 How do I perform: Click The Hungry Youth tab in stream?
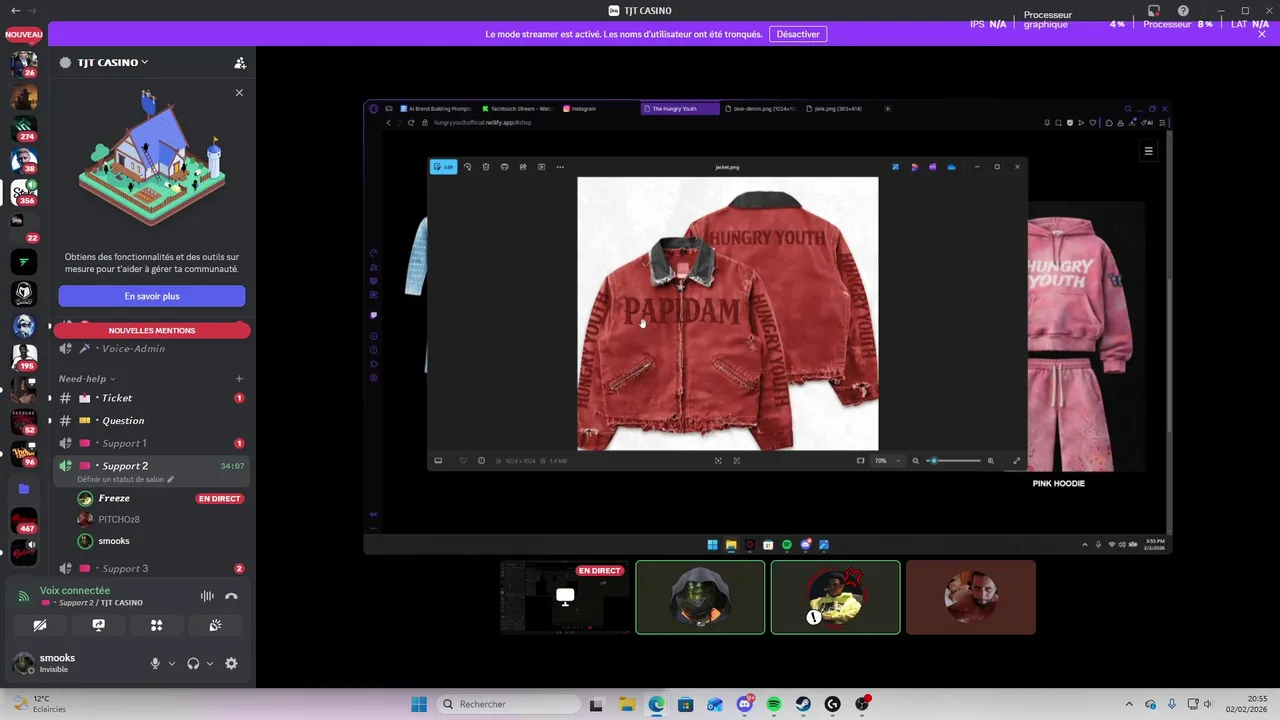[680, 108]
